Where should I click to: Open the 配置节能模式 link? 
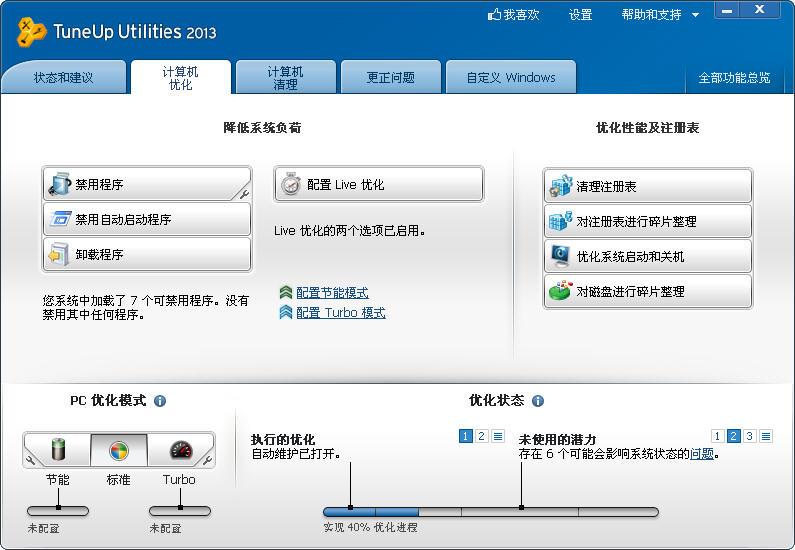332,292
